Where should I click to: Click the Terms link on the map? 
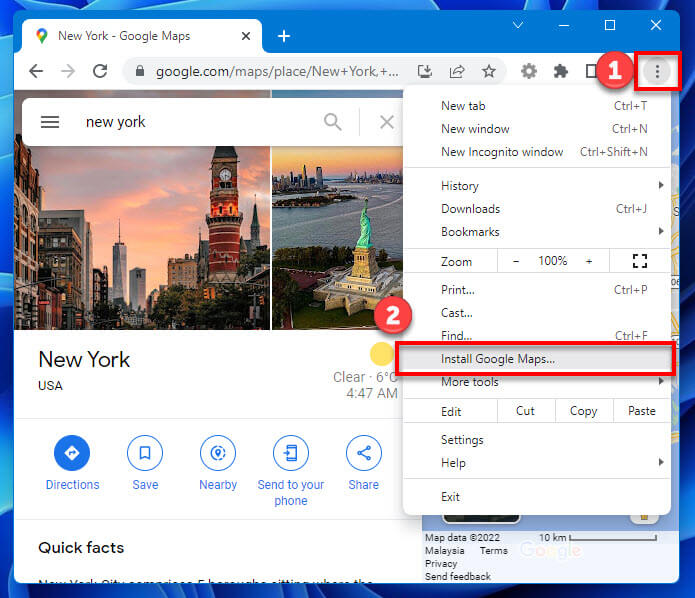(493, 551)
